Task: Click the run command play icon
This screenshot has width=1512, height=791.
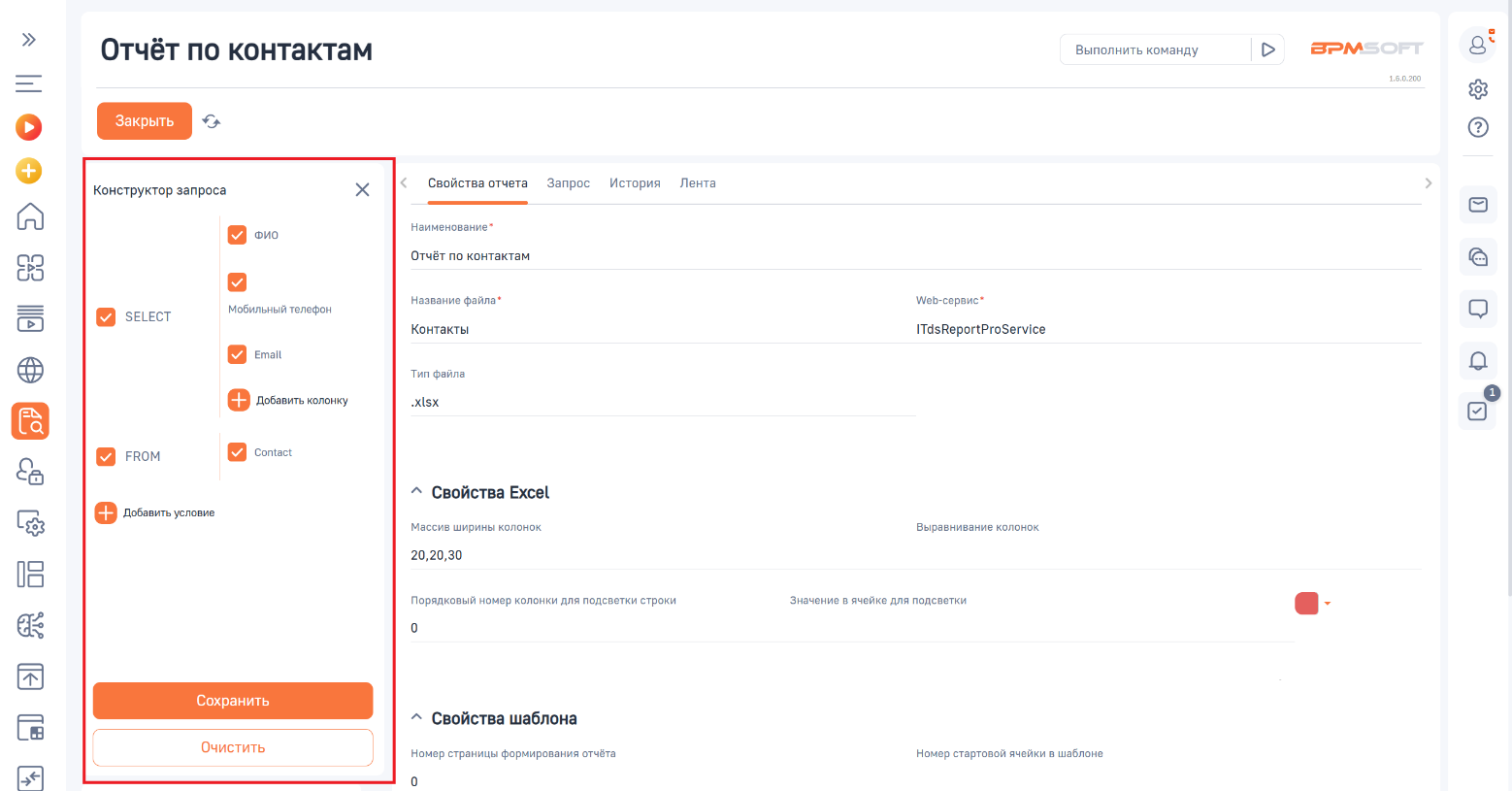Action: 1267,49
